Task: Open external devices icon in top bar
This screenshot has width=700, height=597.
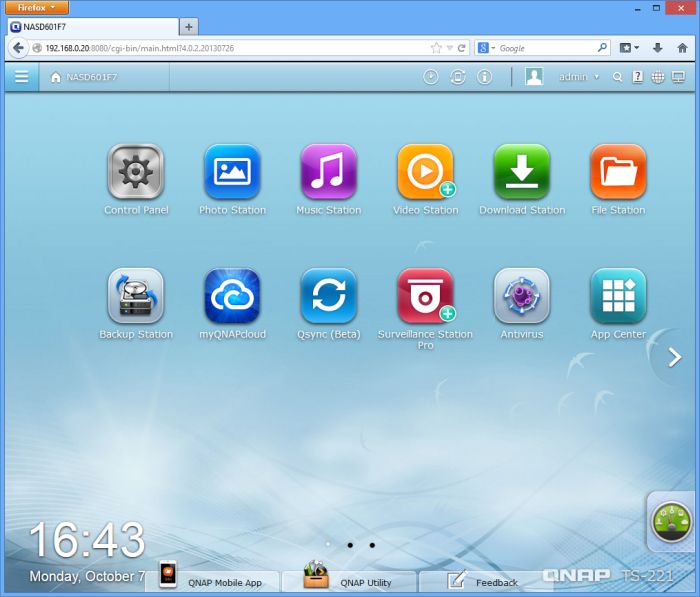Action: [x=458, y=77]
